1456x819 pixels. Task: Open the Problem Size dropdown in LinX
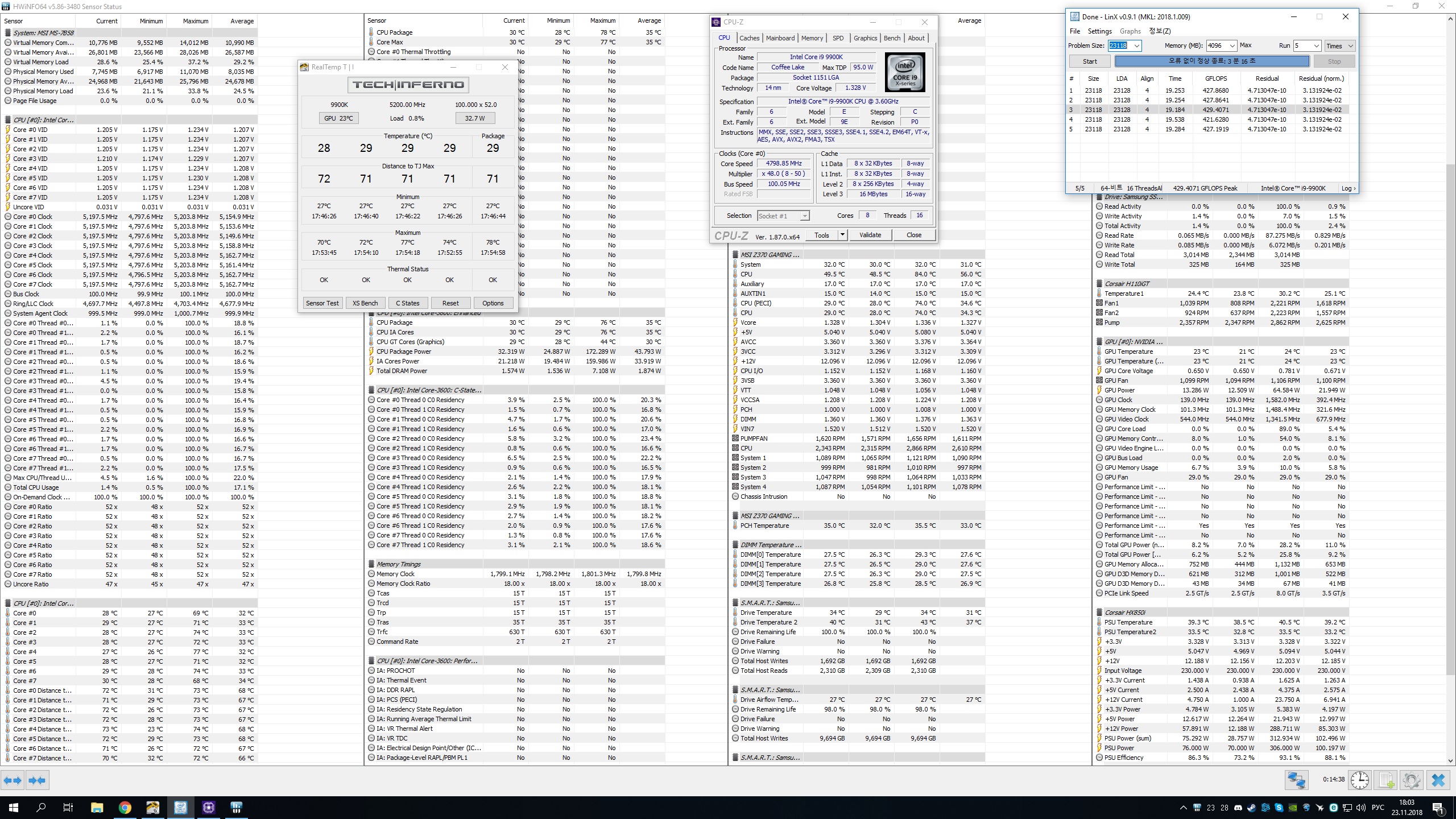[x=1136, y=45]
